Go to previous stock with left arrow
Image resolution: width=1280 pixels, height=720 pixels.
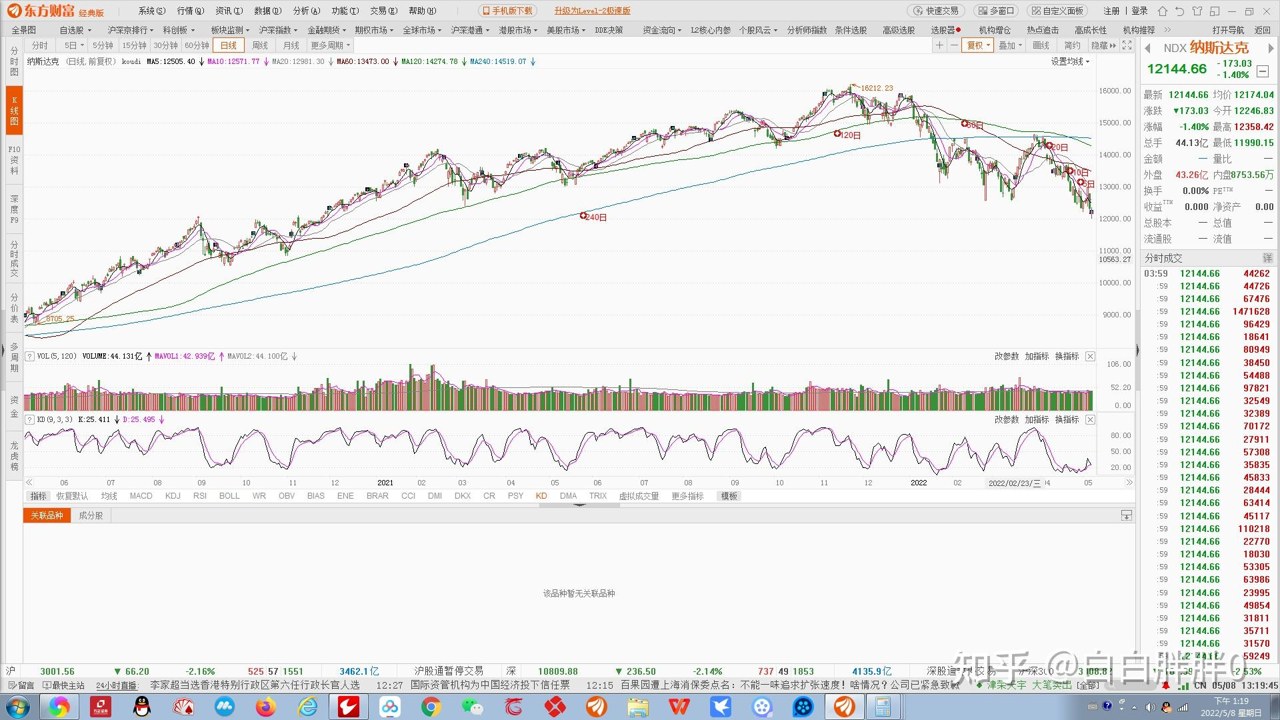(x=1148, y=48)
